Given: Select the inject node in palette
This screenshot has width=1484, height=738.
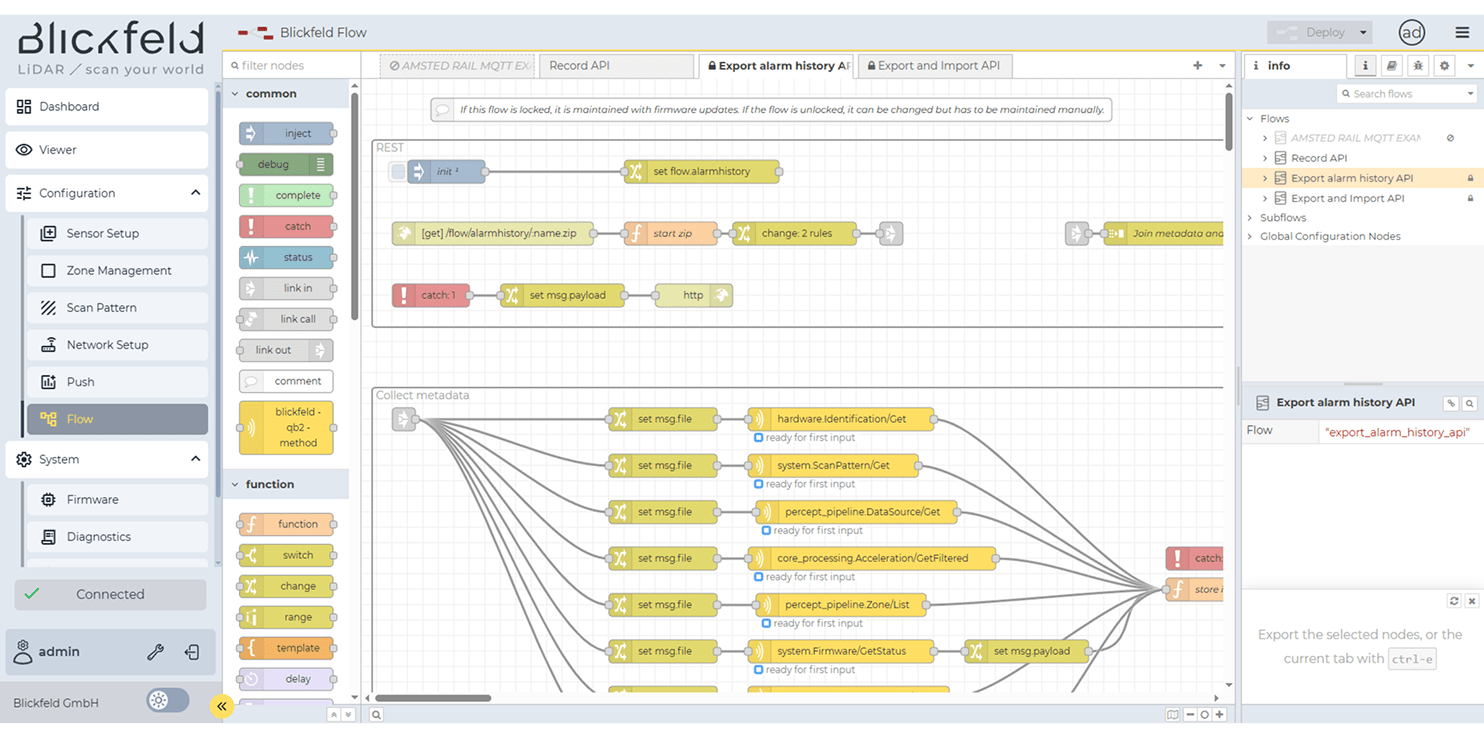Looking at the screenshot, I should (286, 133).
